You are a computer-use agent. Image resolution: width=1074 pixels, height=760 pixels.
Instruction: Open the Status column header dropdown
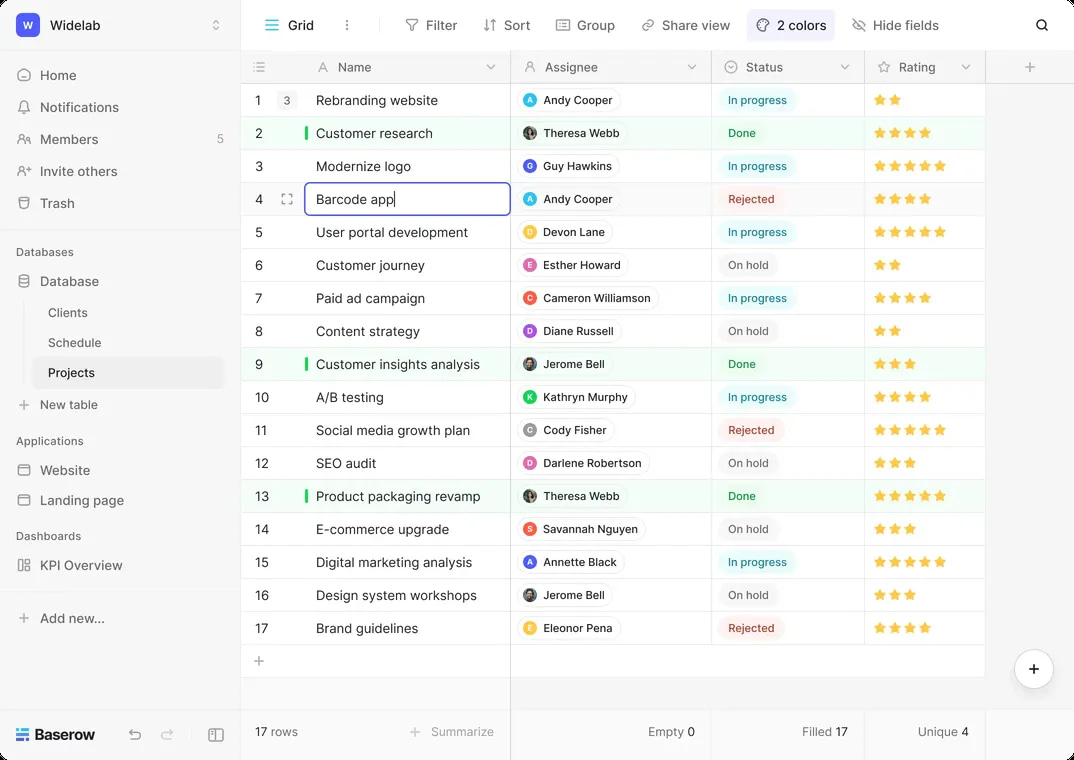(847, 67)
